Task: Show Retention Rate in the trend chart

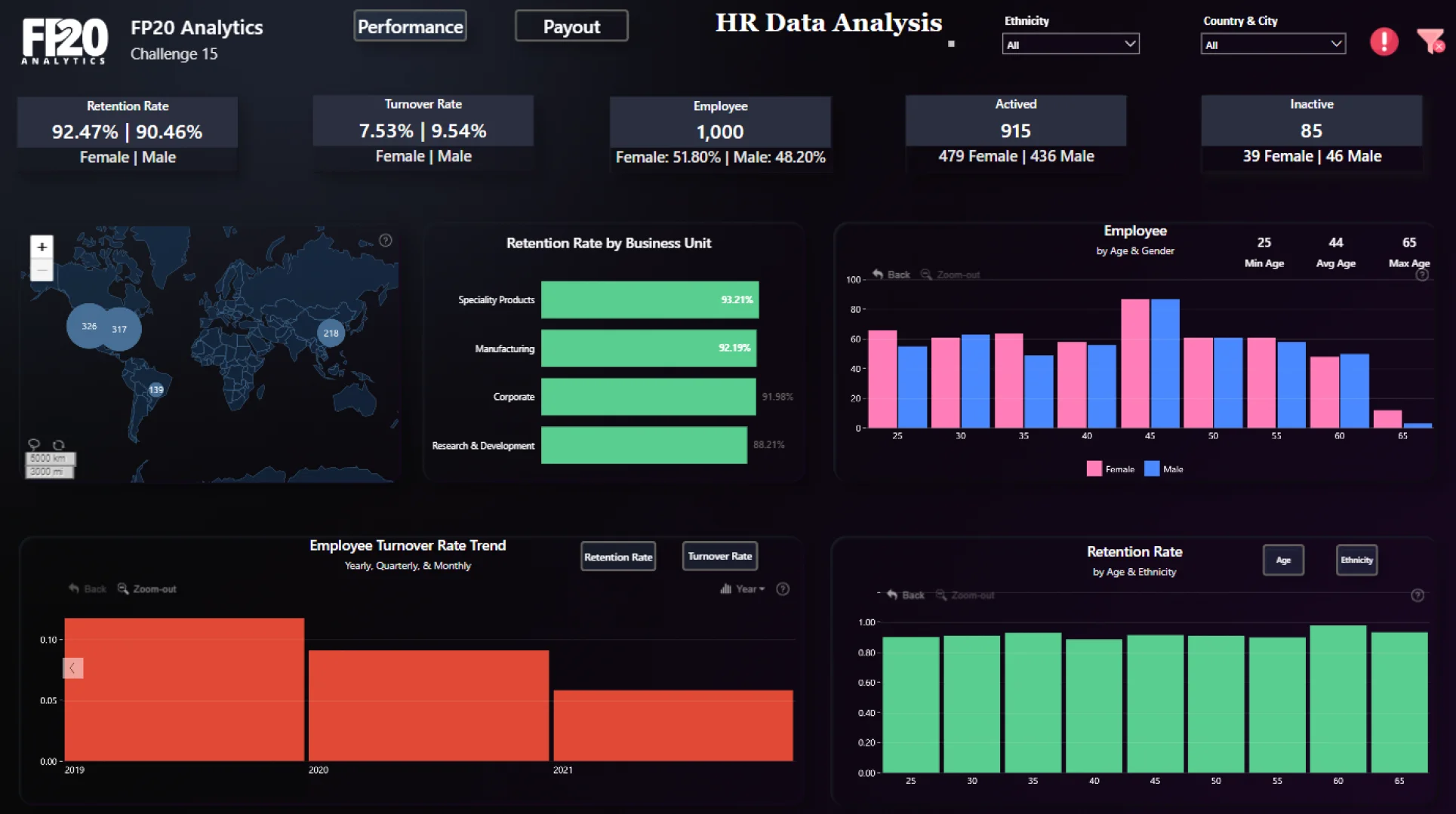Action: (618, 557)
